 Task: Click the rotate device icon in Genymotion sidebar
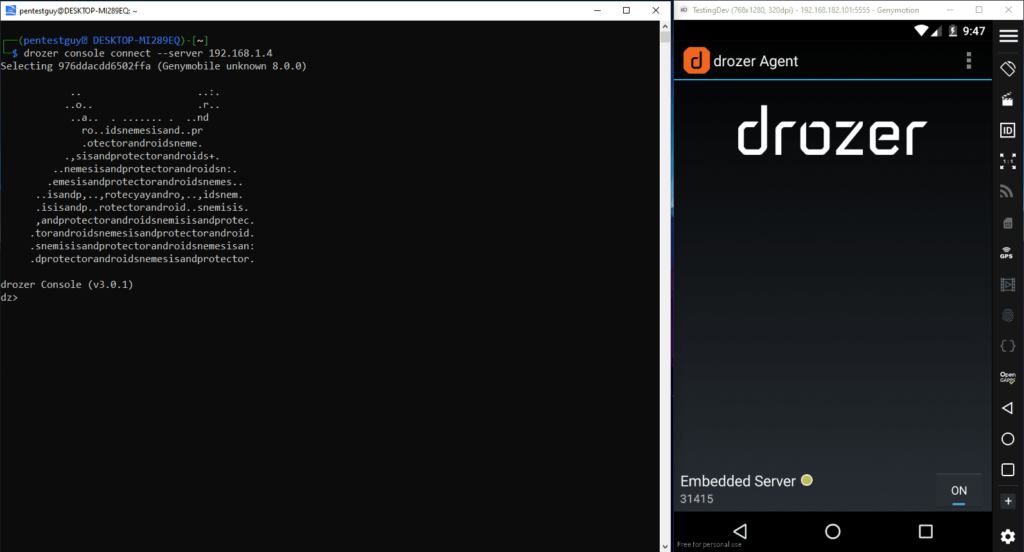[x=1008, y=68]
